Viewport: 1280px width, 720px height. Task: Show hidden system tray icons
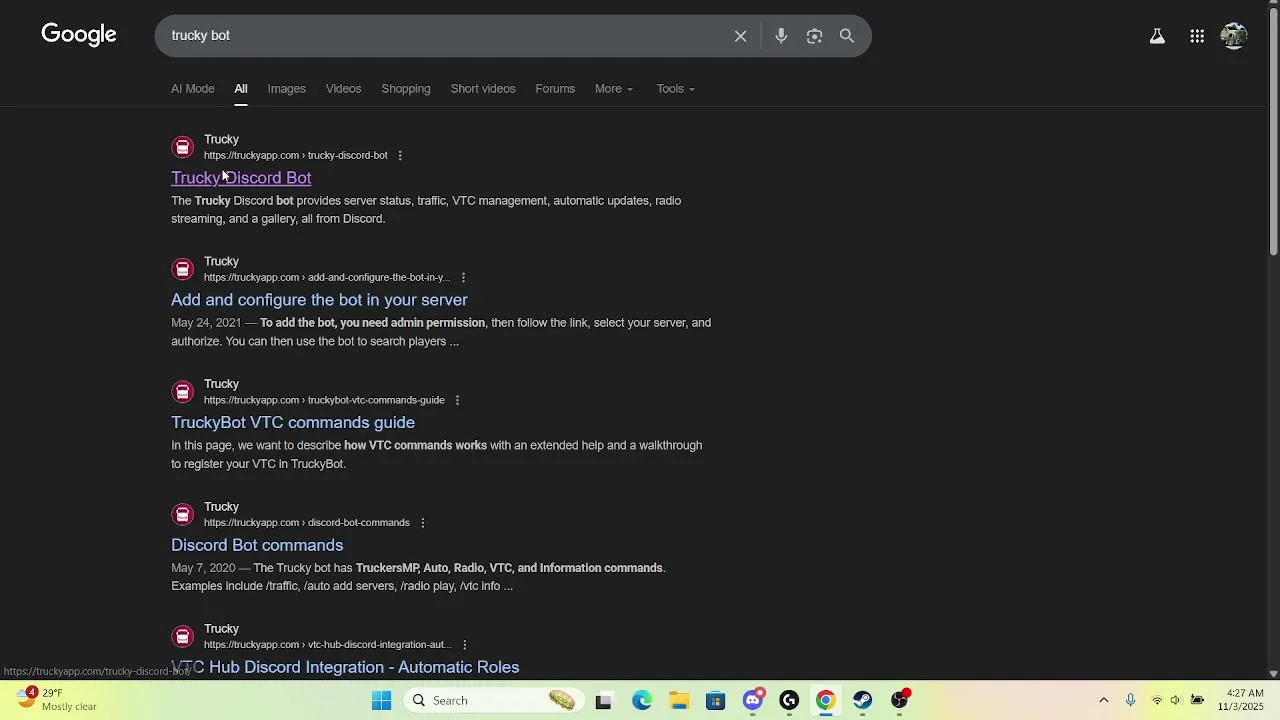[x=1104, y=700]
